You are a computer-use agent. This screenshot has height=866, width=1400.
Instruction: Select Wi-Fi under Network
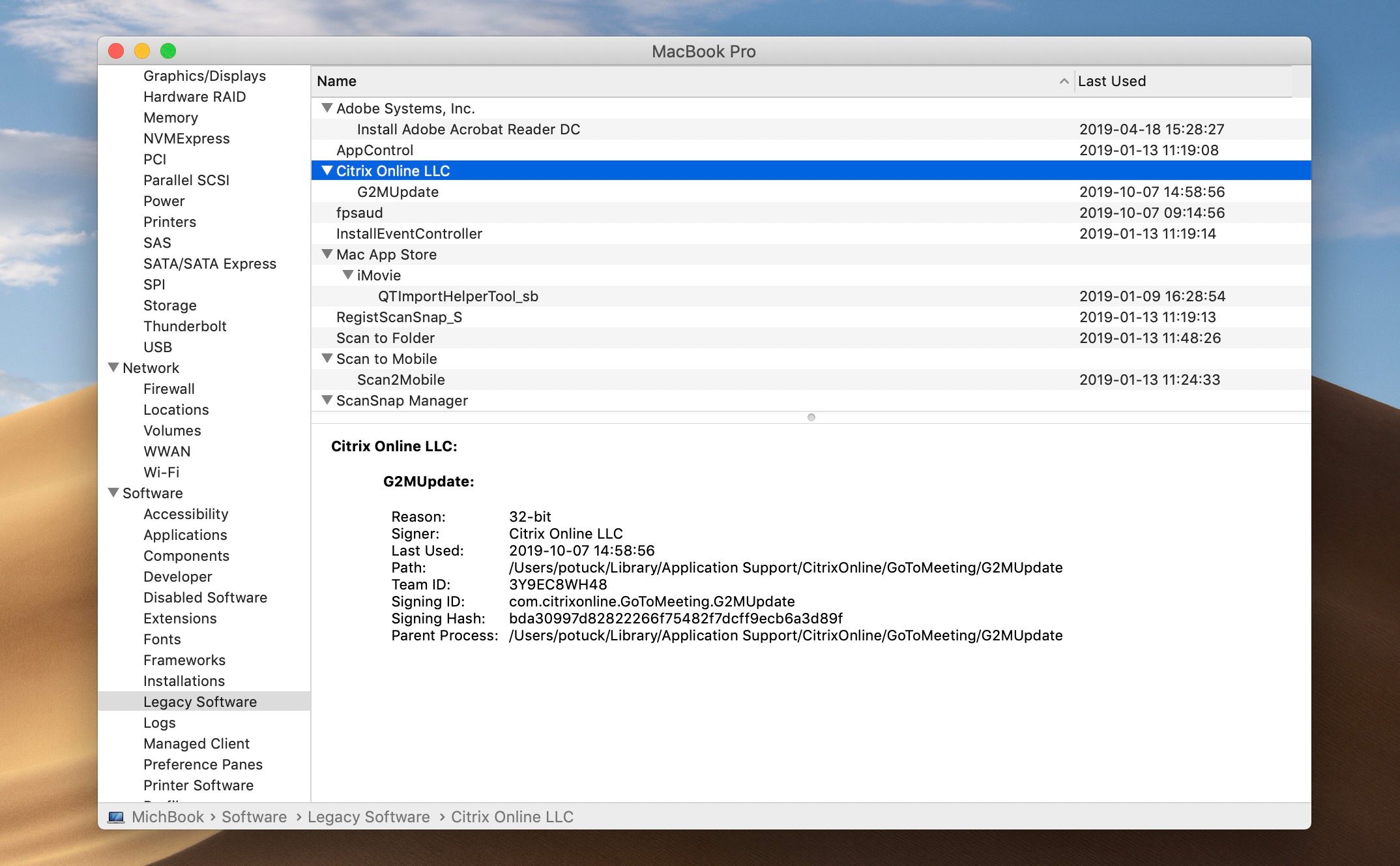tap(161, 472)
